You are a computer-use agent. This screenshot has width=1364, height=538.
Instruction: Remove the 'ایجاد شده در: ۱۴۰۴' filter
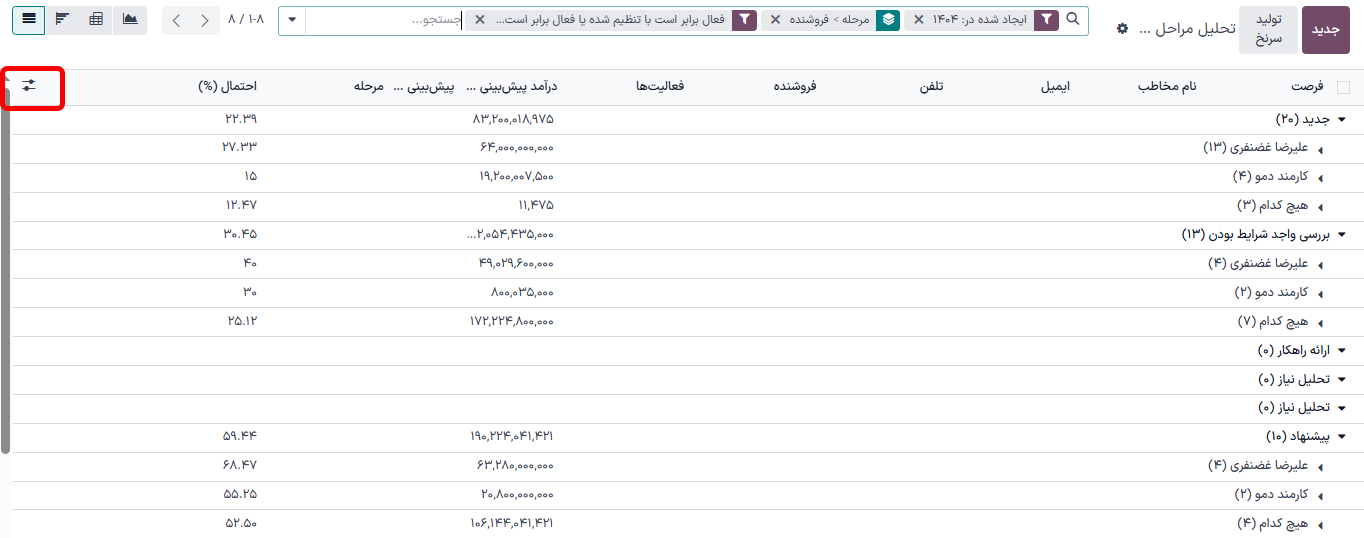point(918,20)
